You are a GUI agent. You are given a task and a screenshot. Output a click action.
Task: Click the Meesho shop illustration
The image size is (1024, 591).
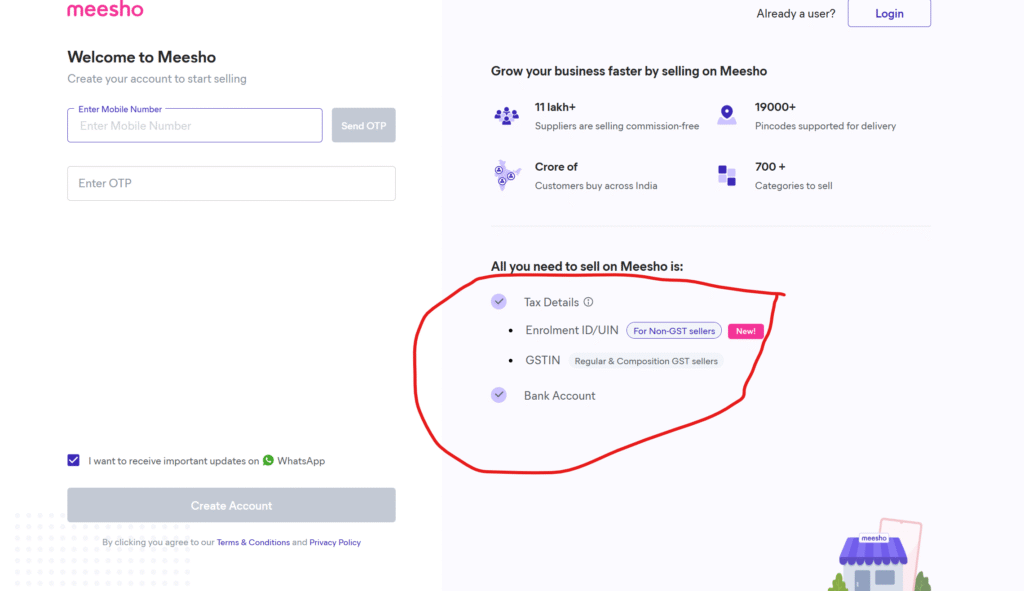coord(873,562)
